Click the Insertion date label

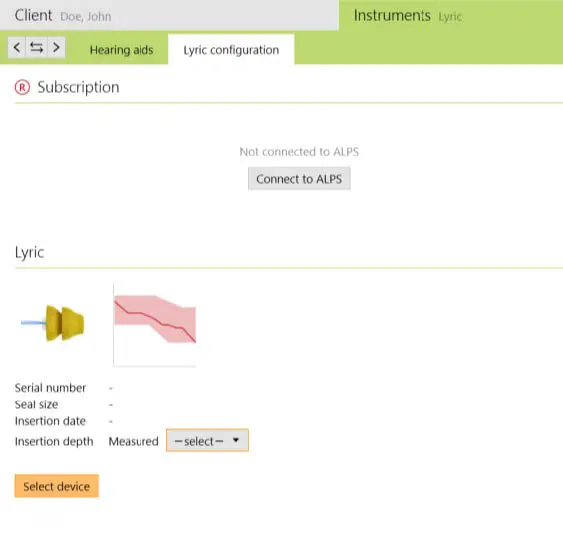coord(50,421)
